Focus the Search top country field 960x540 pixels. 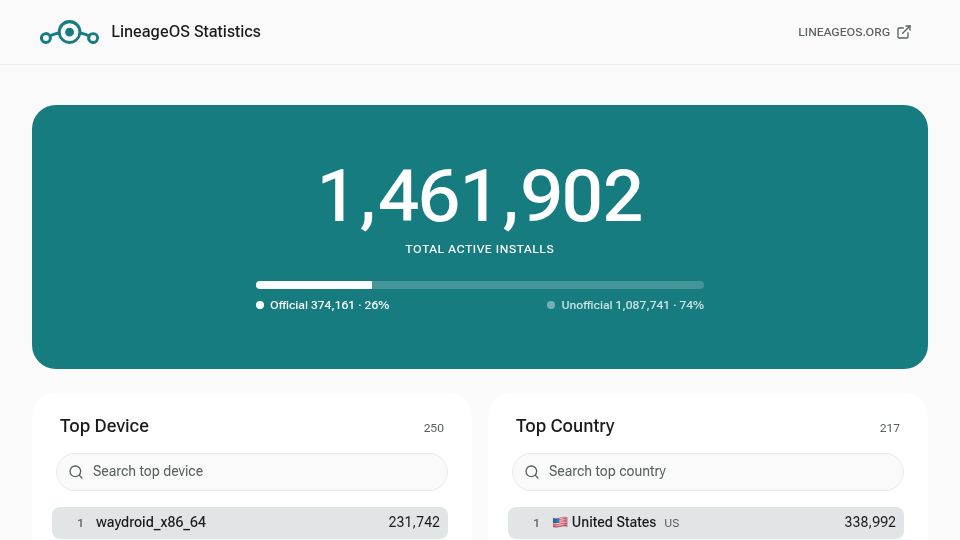[x=708, y=471]
